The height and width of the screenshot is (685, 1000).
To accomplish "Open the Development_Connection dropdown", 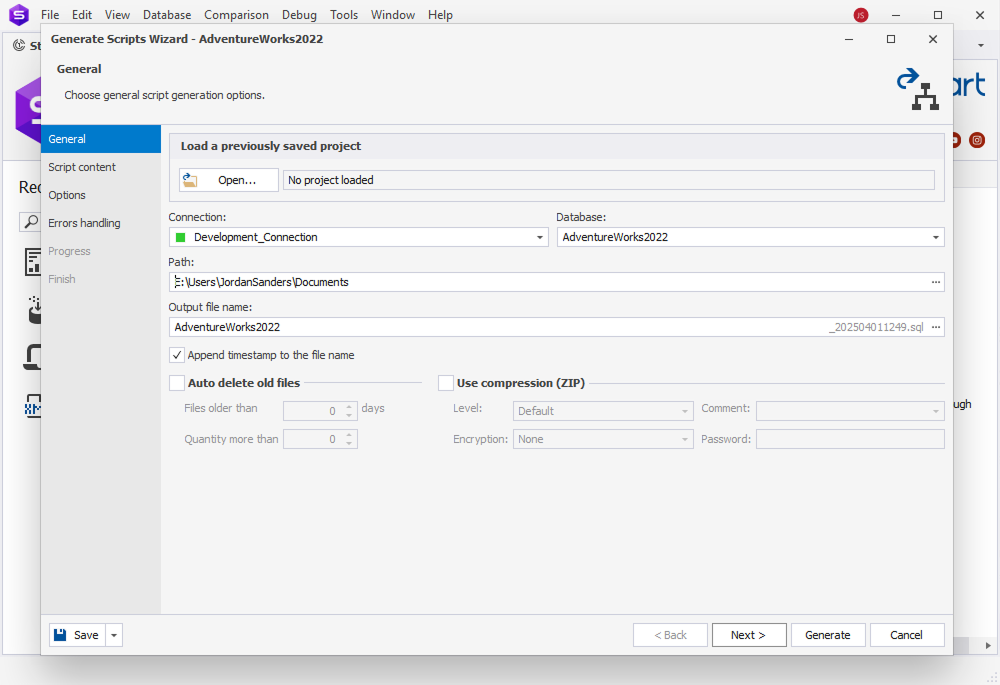I will 539,237.
